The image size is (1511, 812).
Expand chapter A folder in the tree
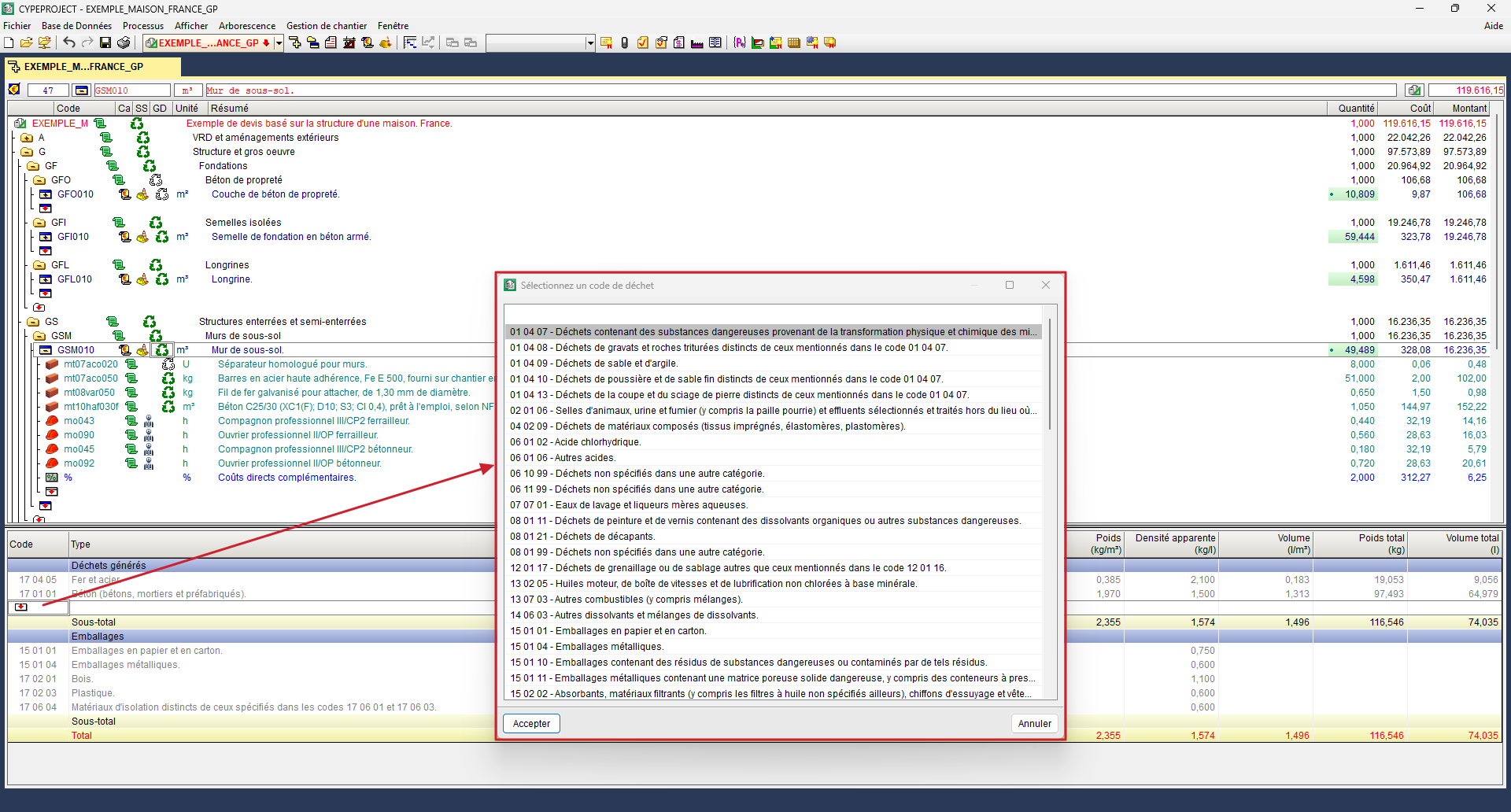(27, 138)
